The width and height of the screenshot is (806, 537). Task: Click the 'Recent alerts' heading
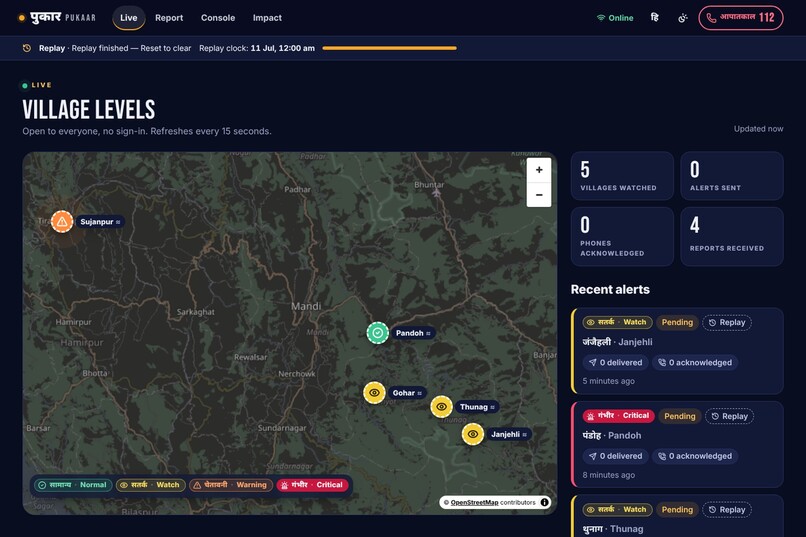610,289
